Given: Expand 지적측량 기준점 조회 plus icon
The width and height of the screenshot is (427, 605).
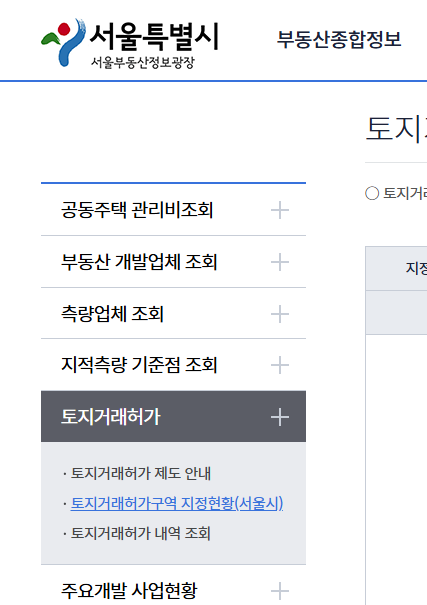Looking at the screenshot, I should click(x=280, y=365).
